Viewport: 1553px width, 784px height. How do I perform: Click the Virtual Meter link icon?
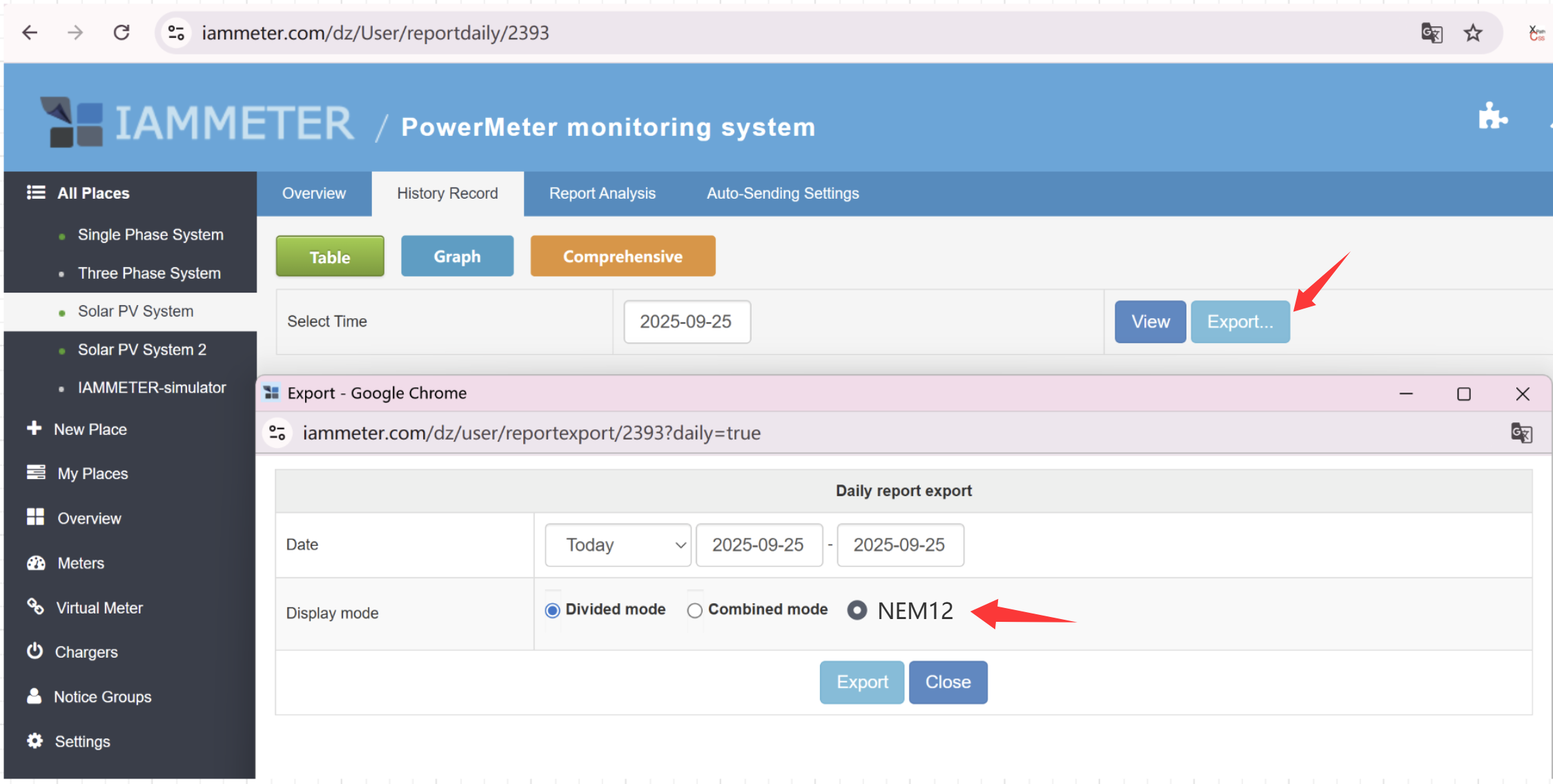point(35,607)
